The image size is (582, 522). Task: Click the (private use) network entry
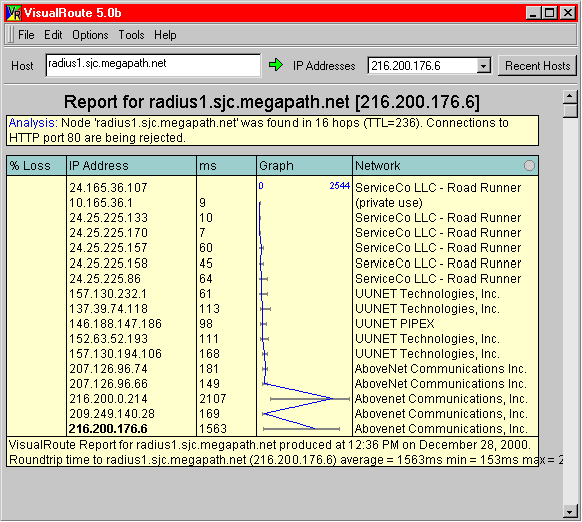[x=389, y=203]
